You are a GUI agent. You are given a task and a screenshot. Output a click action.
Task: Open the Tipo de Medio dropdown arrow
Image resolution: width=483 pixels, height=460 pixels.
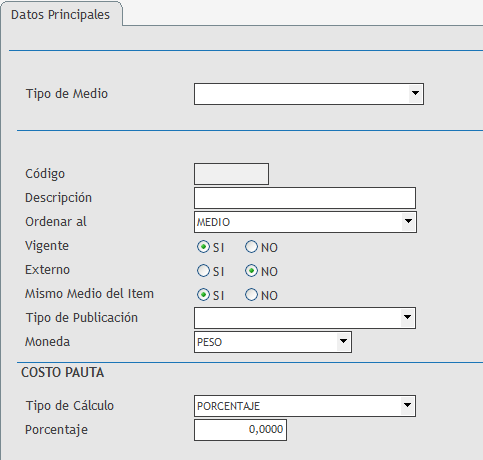pyautogui.click(x=415, y=93)
